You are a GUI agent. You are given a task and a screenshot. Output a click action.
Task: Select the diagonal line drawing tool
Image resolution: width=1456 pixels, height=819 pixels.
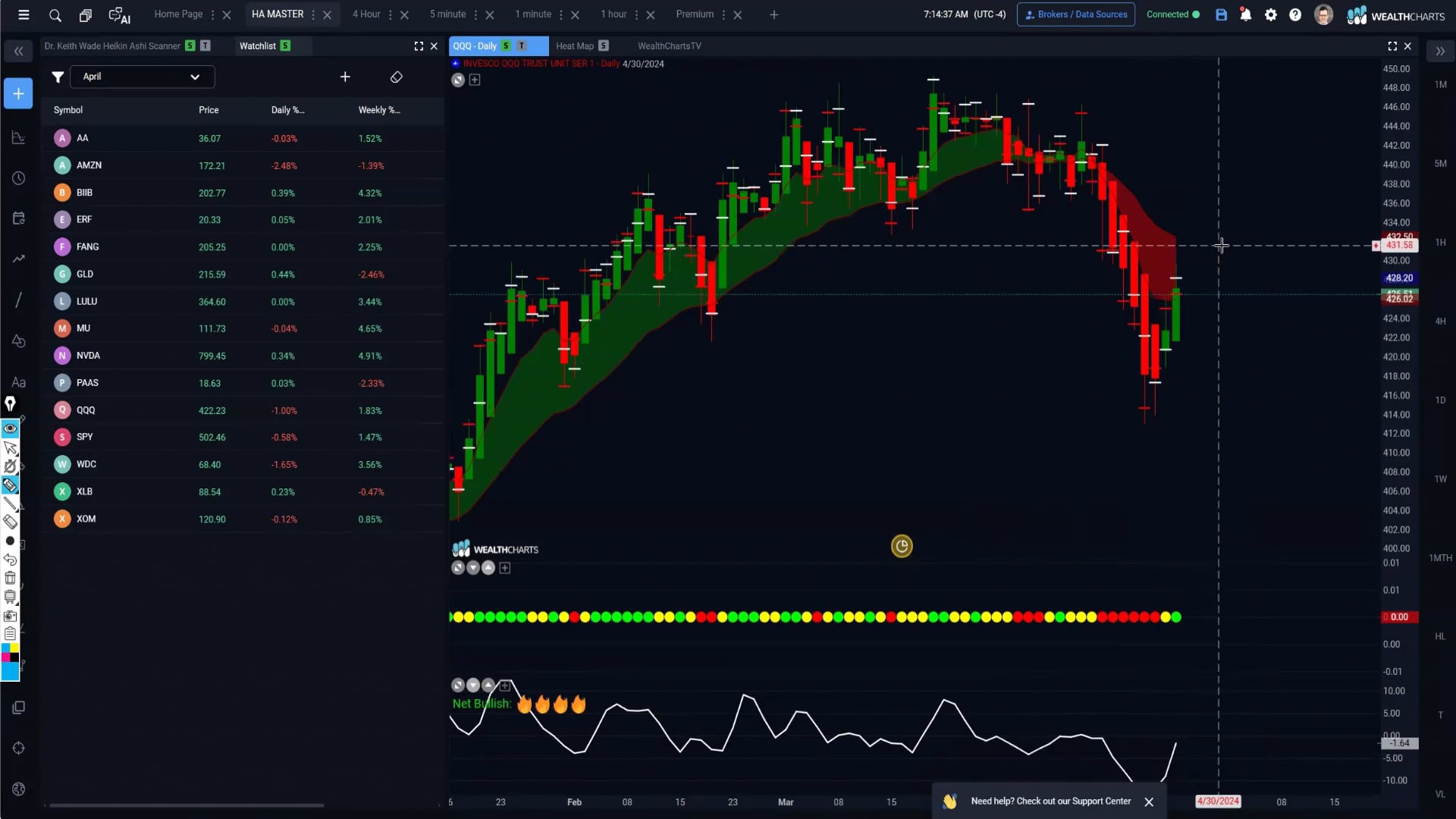[x=18, y=300]
